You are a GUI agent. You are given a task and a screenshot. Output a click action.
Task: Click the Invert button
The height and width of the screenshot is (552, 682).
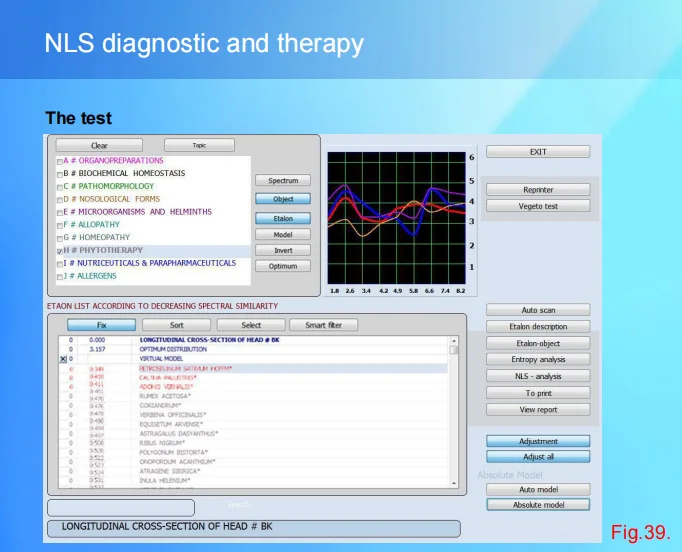pyautogui.click(x=283, y=250)
